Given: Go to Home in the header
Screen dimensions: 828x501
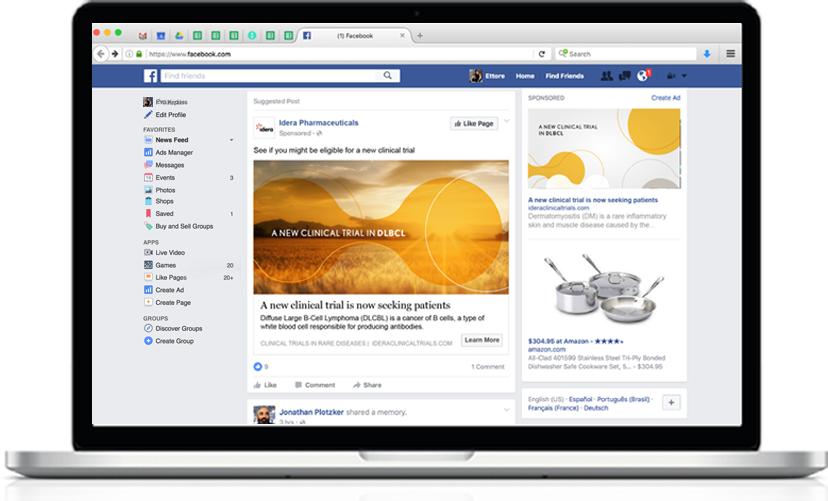Looking at the screenshot, I should click(524, 76).
